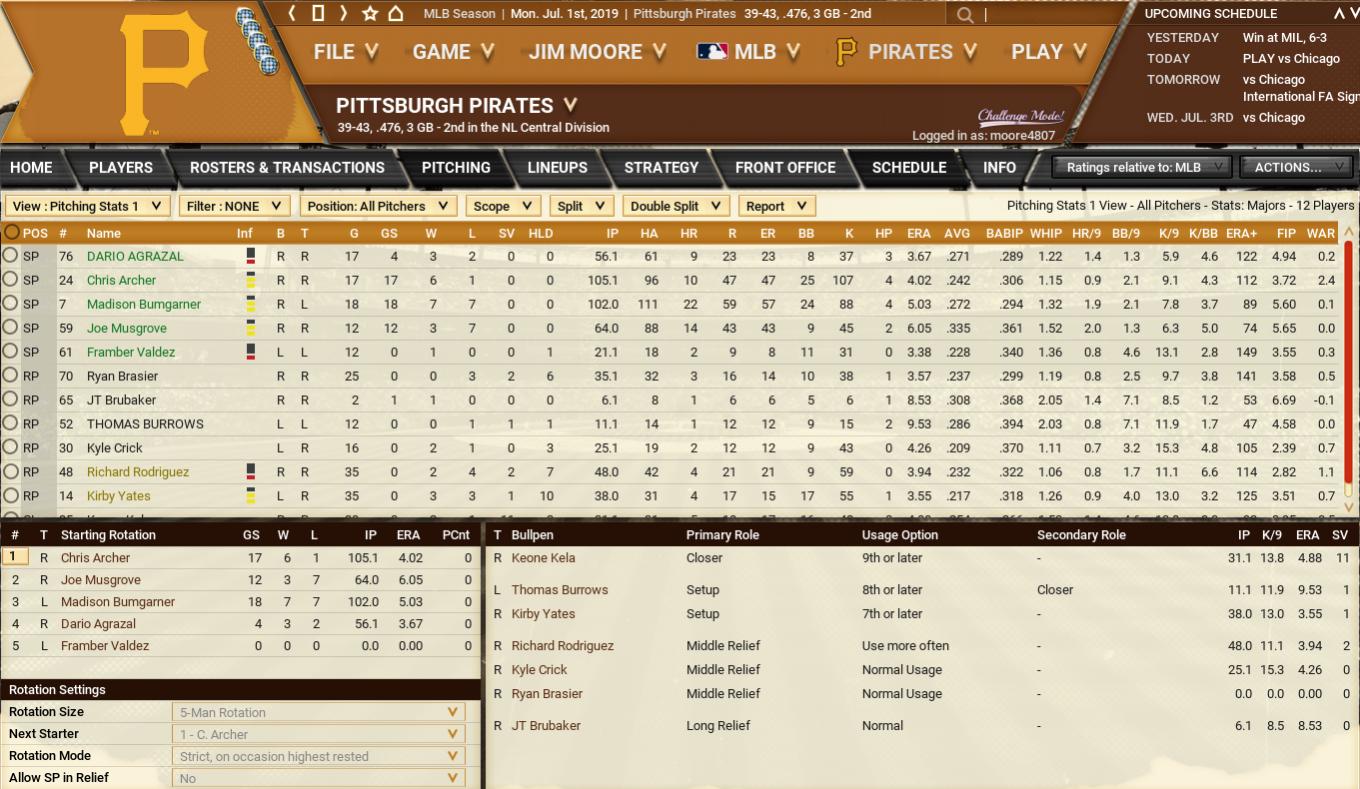The image size is (1360, 789).
Task: Click the small Pirates P logo in menu
Action: click(x=846, y=52)
